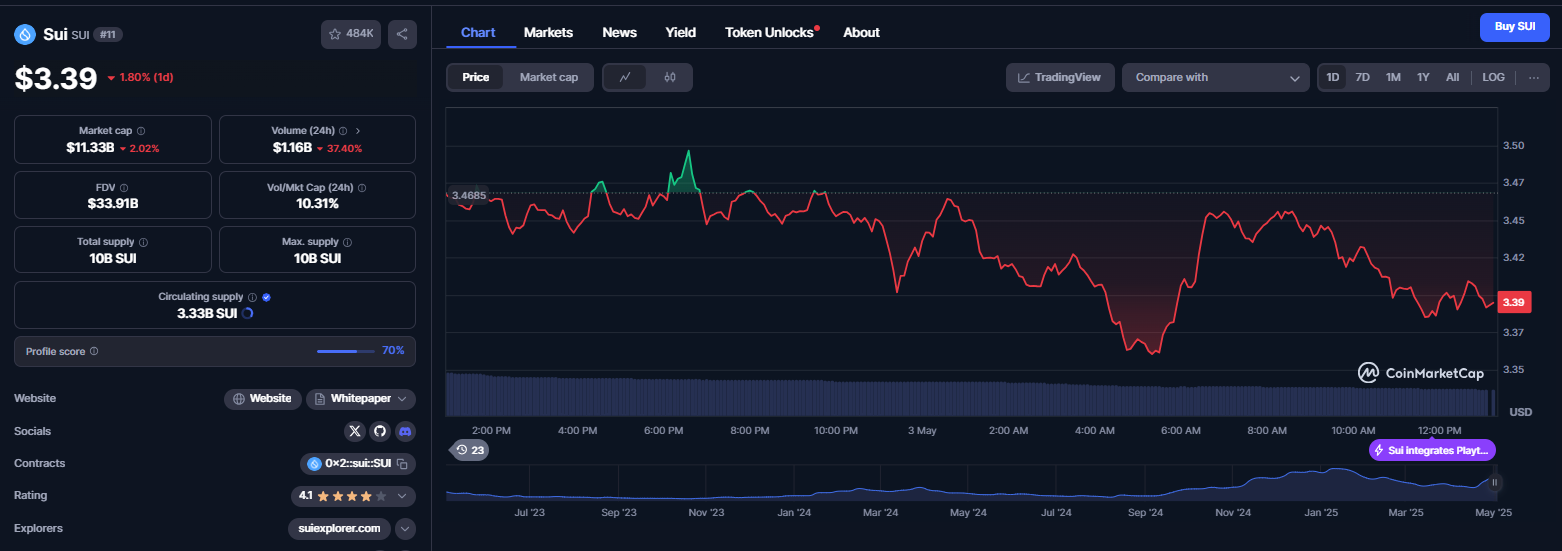
Task: Open the TradingView chart button
Action: pos(1060,77)
